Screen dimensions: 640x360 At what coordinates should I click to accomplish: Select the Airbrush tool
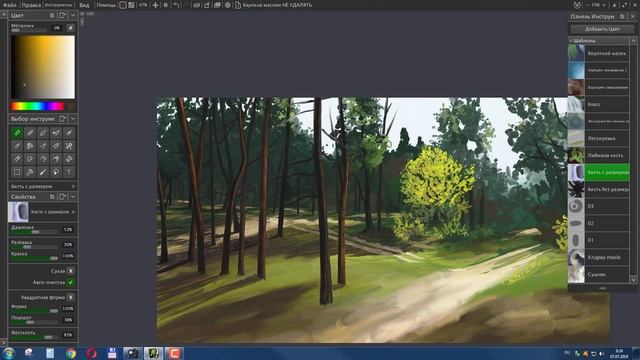tap(56, 133)
